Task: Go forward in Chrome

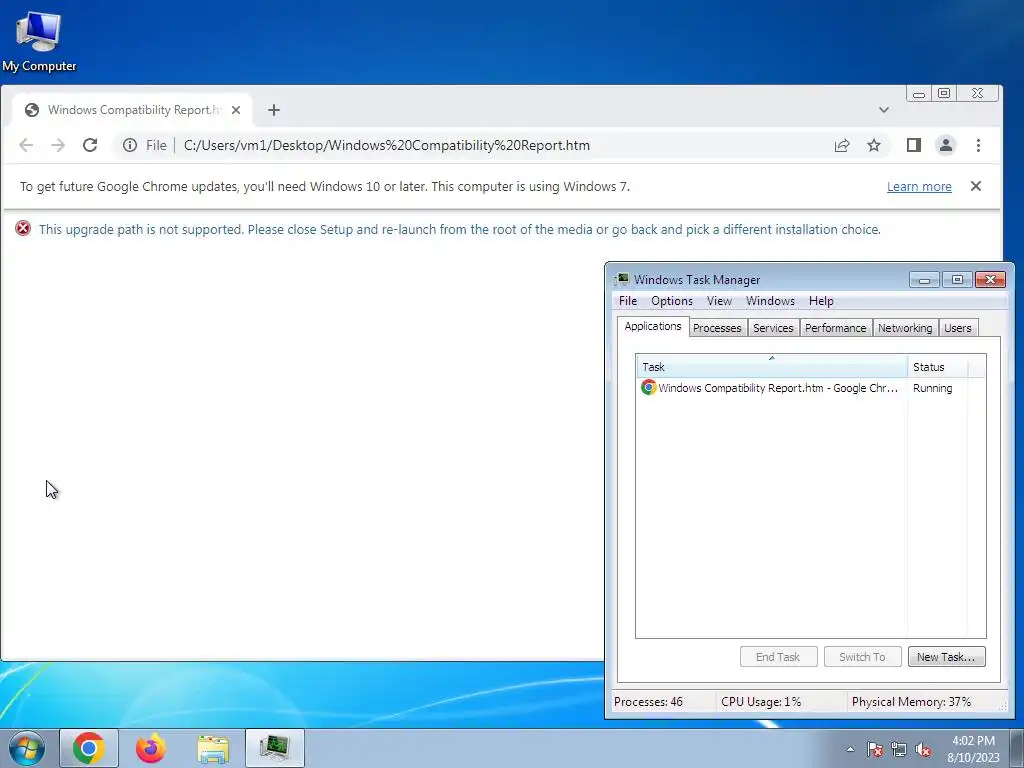Action: 58,145
